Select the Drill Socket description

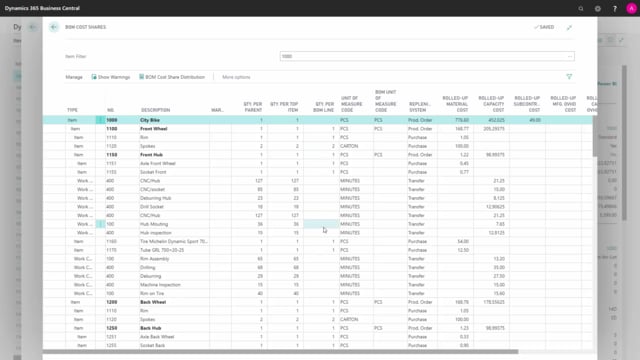[152, 207]
